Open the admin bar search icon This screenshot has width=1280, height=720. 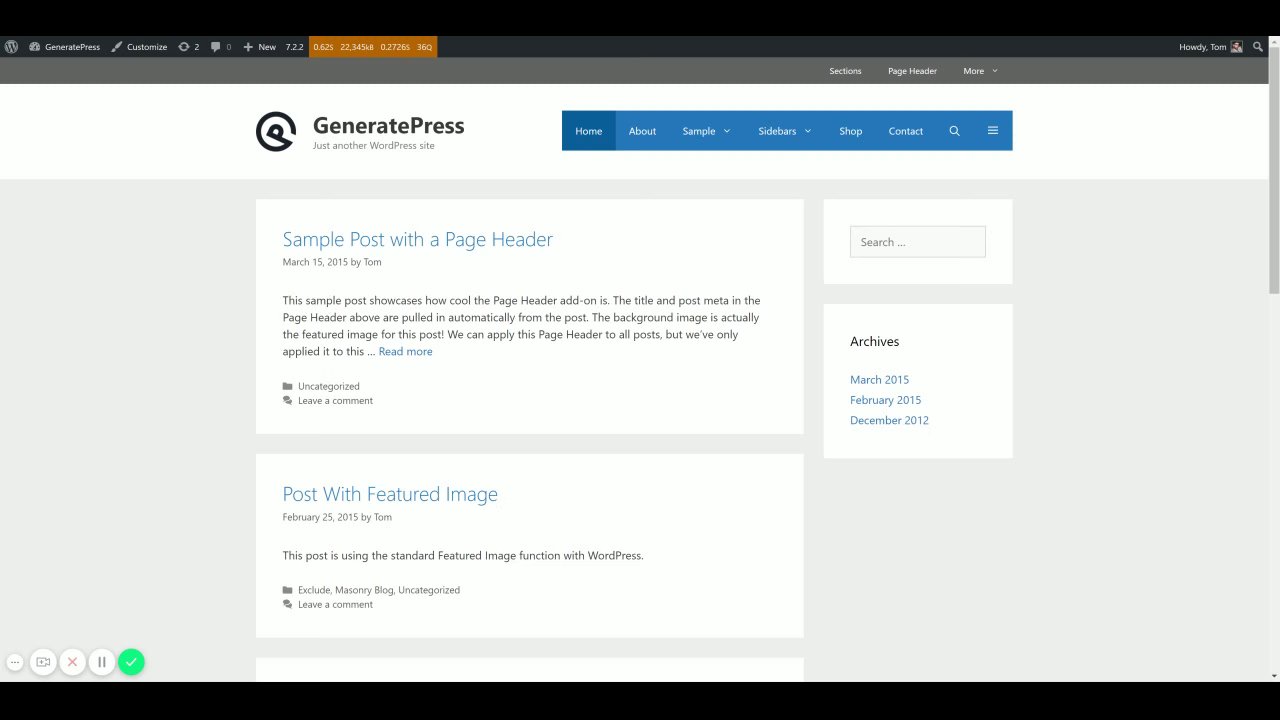coord(1258,47)
